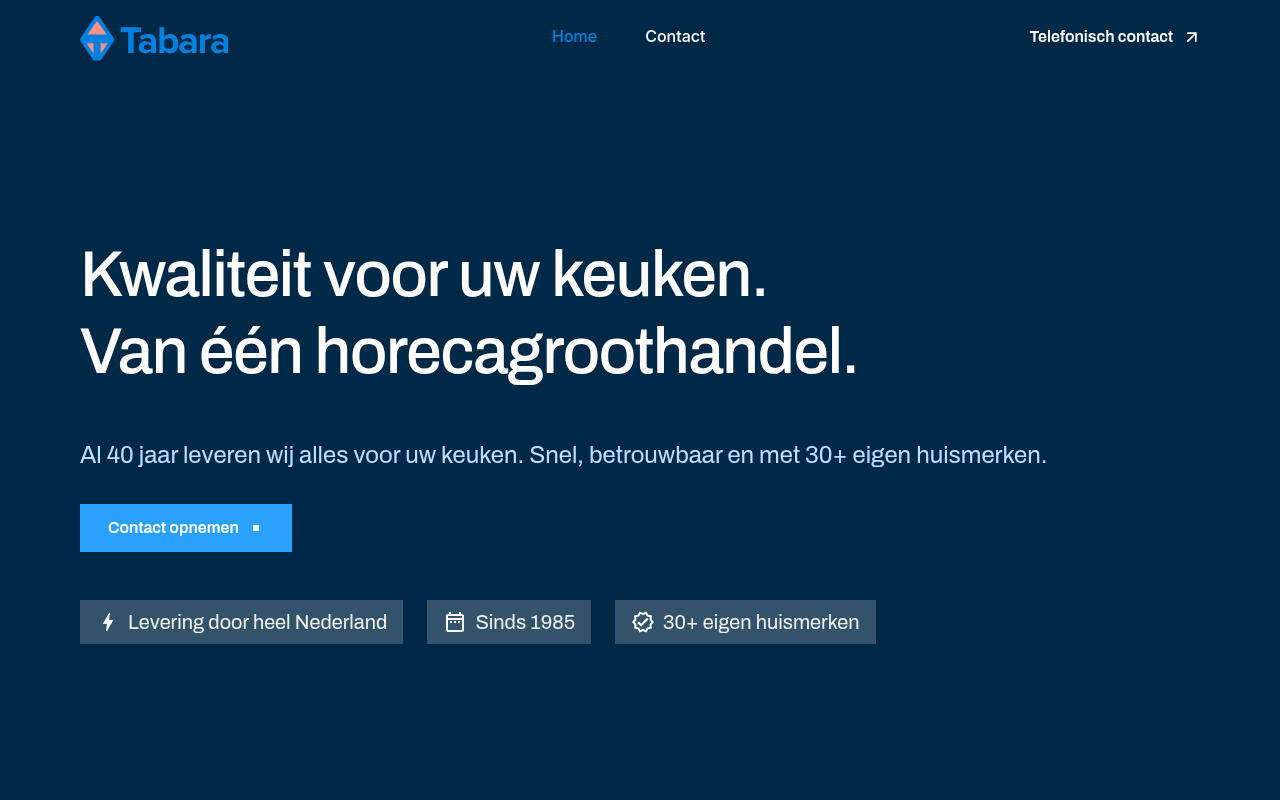The width and height of the screenshot is (1280, 800).
Task: Open the Telefonisch contact link
Action: (x=1114, y=37)
